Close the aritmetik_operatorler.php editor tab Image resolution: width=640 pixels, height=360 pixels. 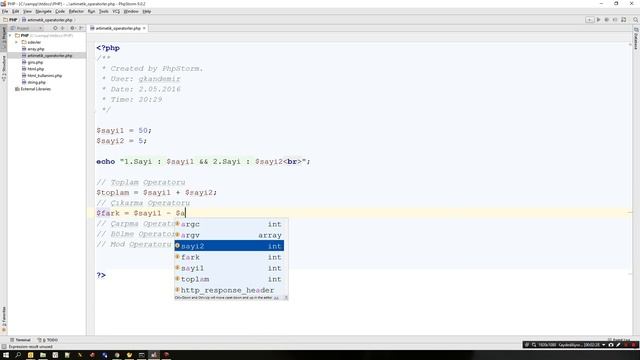(144, 28)
